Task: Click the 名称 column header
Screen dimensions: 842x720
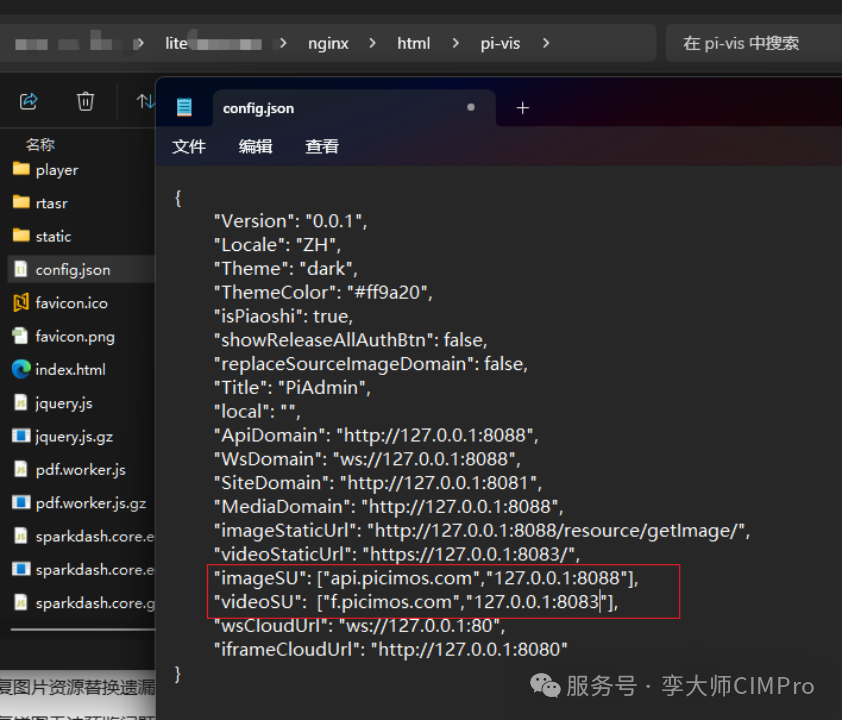Action: point(40,144)
